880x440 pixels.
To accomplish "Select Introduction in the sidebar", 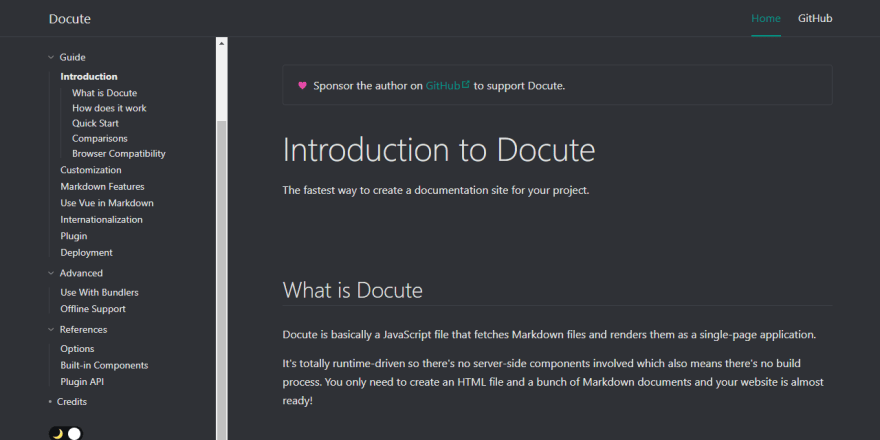I will (89, 77).
